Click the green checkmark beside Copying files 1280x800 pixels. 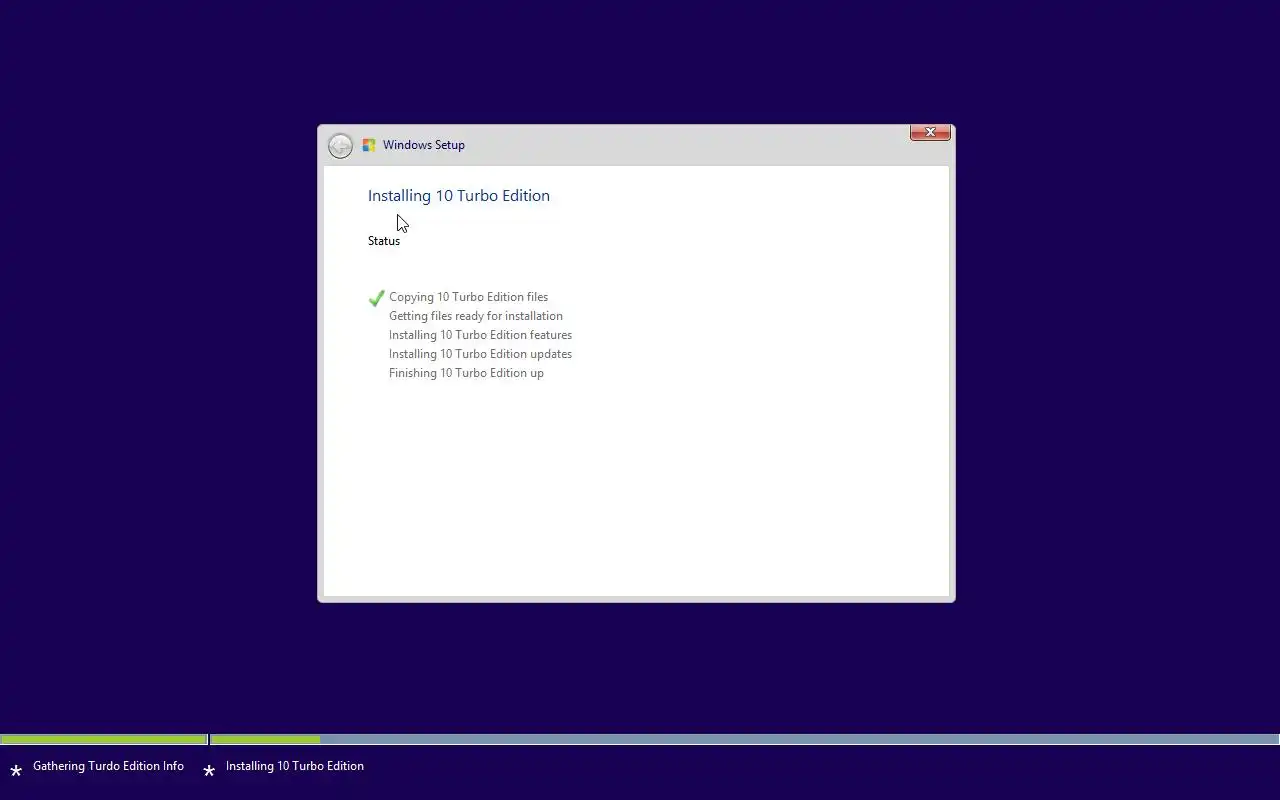pos(377,298)
